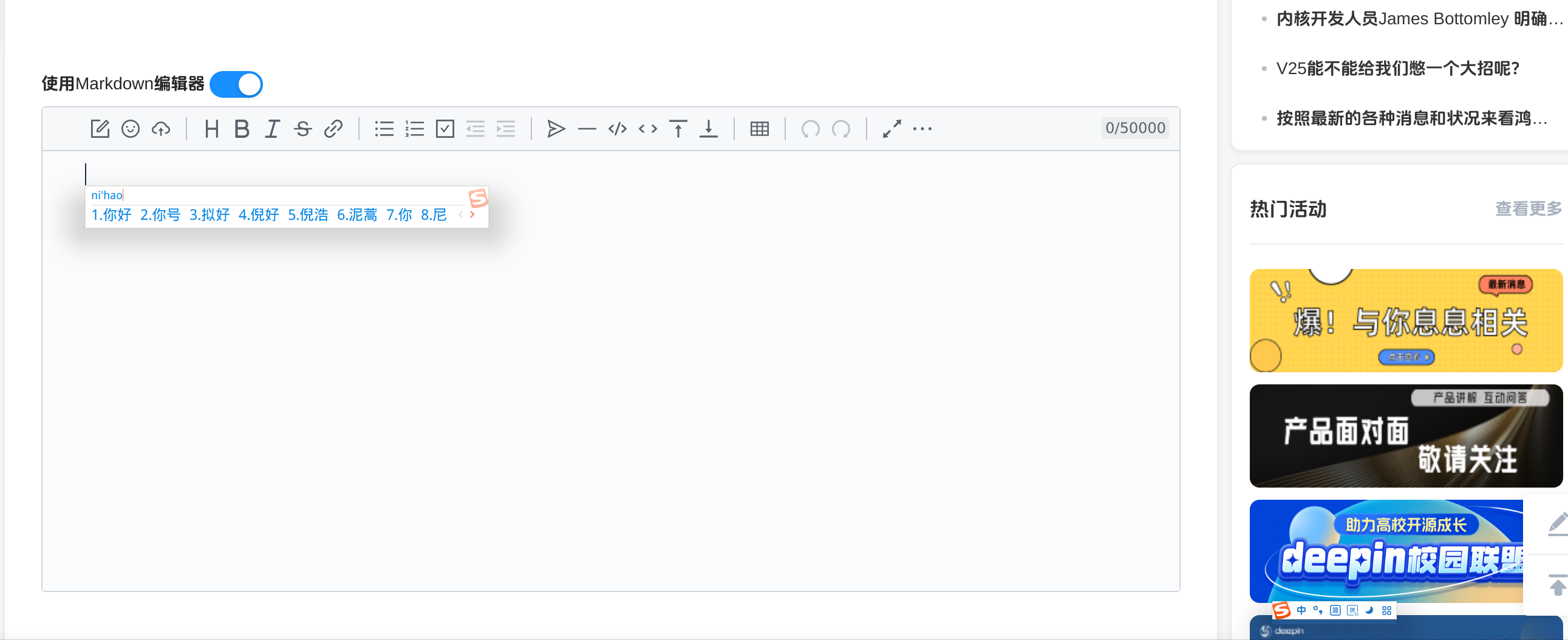
Task: Insert a heading with the H icon
Action: [x=212, y=128]
